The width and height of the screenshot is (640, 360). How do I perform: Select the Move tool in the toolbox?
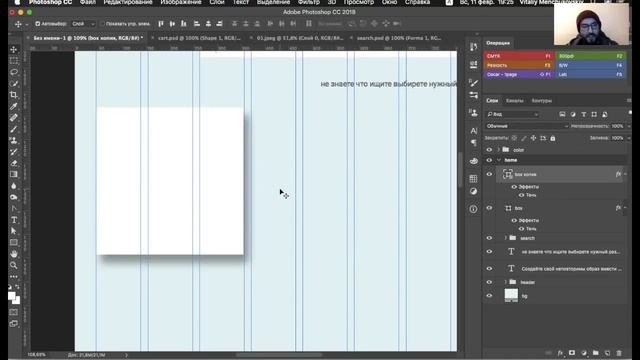point(13,49)
